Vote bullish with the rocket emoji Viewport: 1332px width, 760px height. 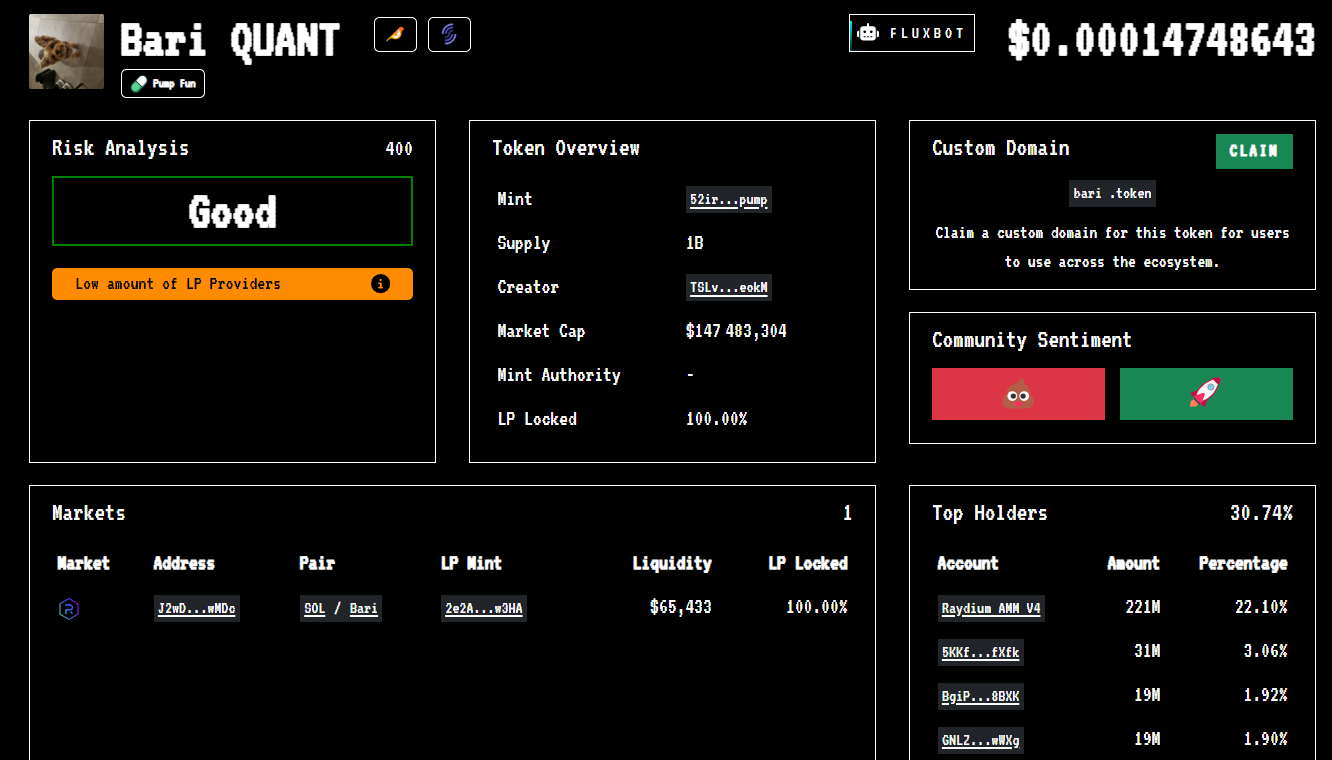1206,394
